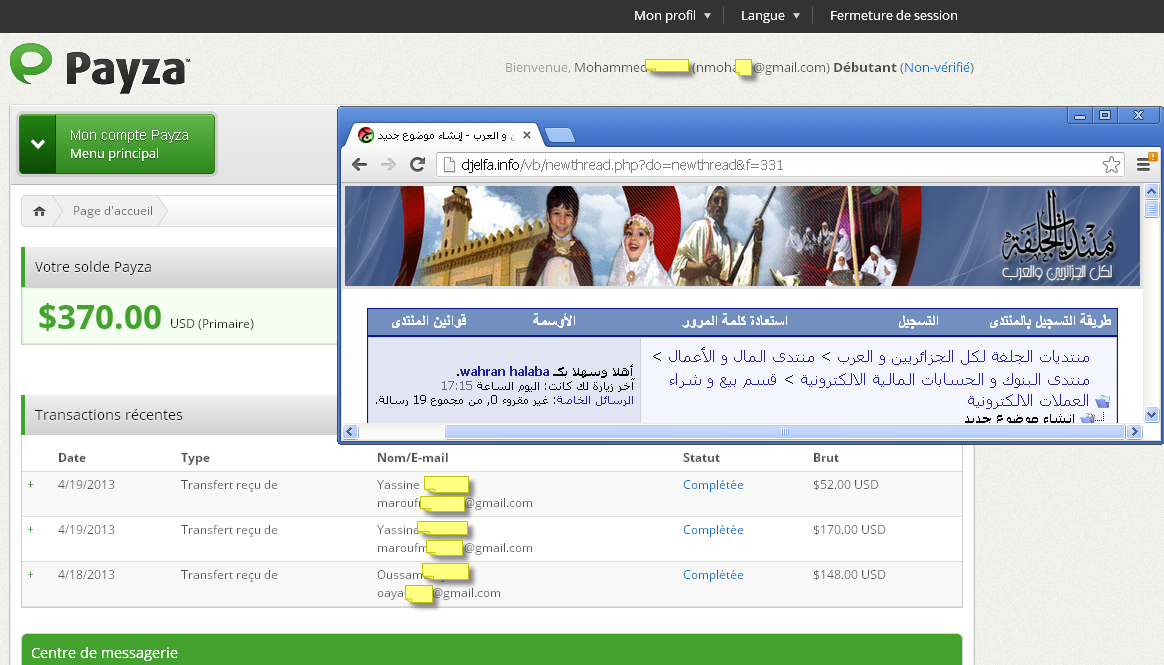1164x665 pixels.
Task: Open الرسائل الخاصة private messages link
Action: click(595, 401)
